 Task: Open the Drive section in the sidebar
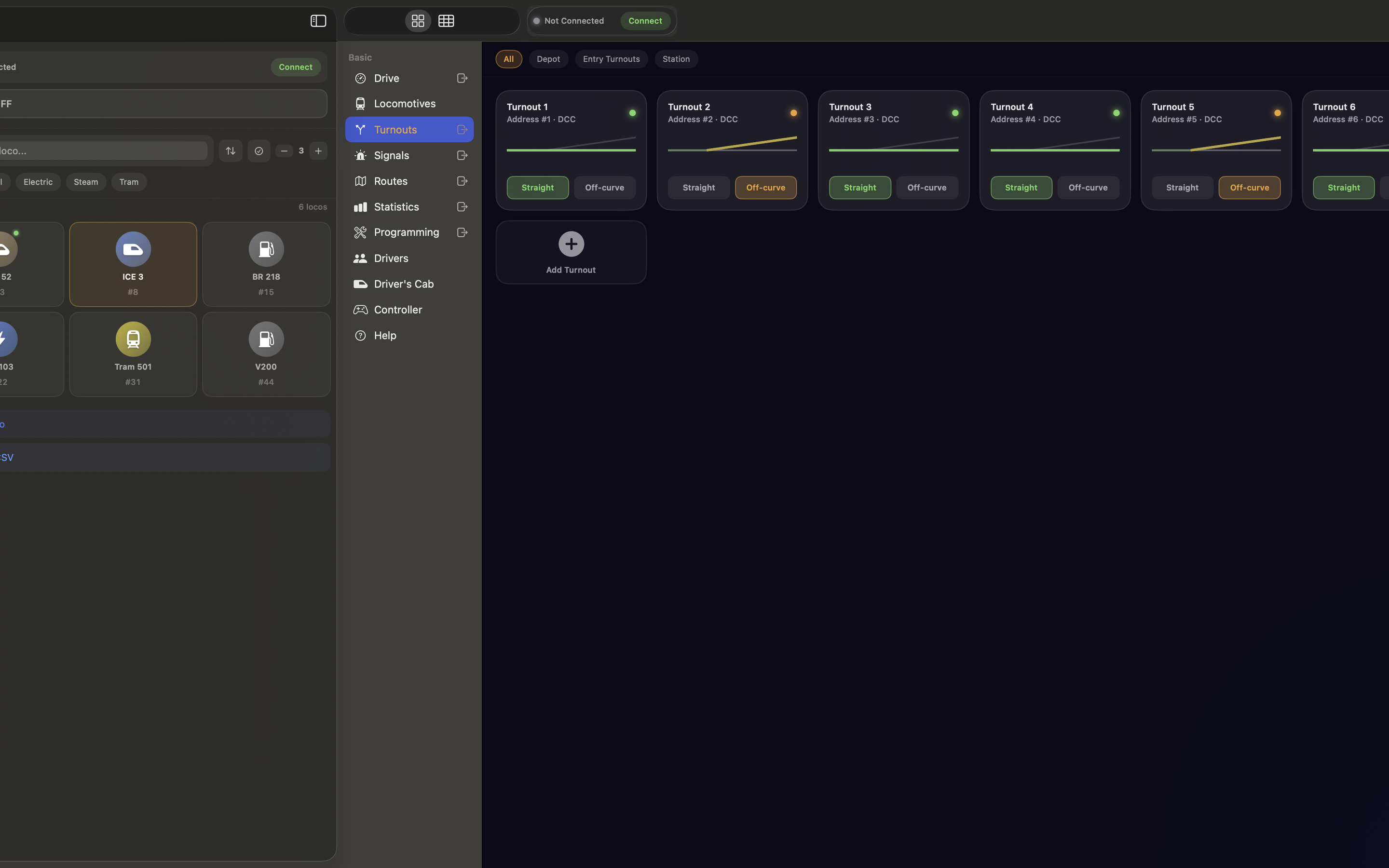point(386,78)
